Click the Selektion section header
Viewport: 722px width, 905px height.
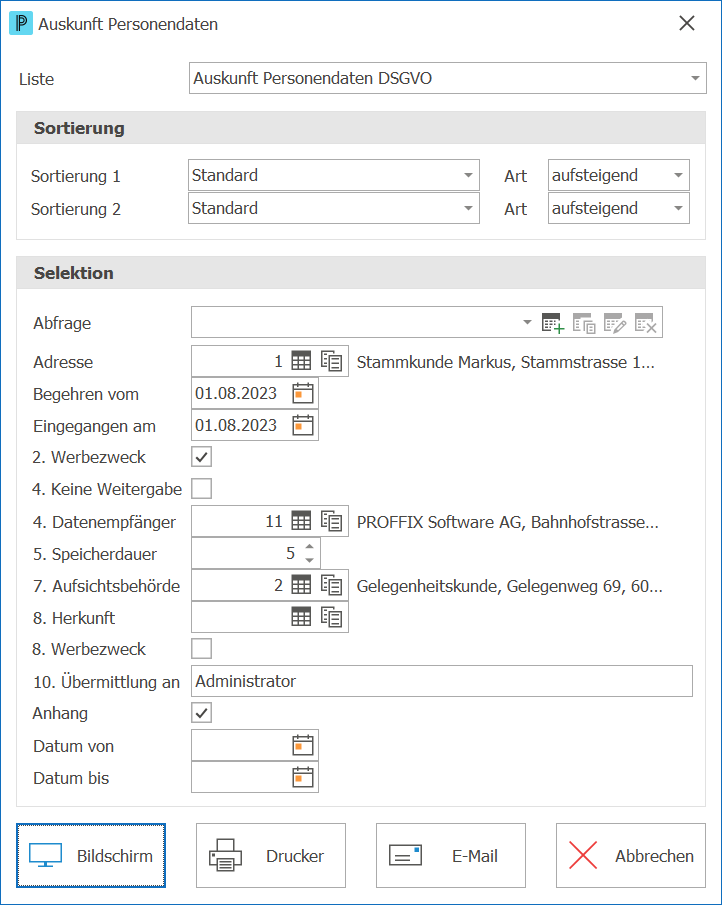click(x=361, y=272)
